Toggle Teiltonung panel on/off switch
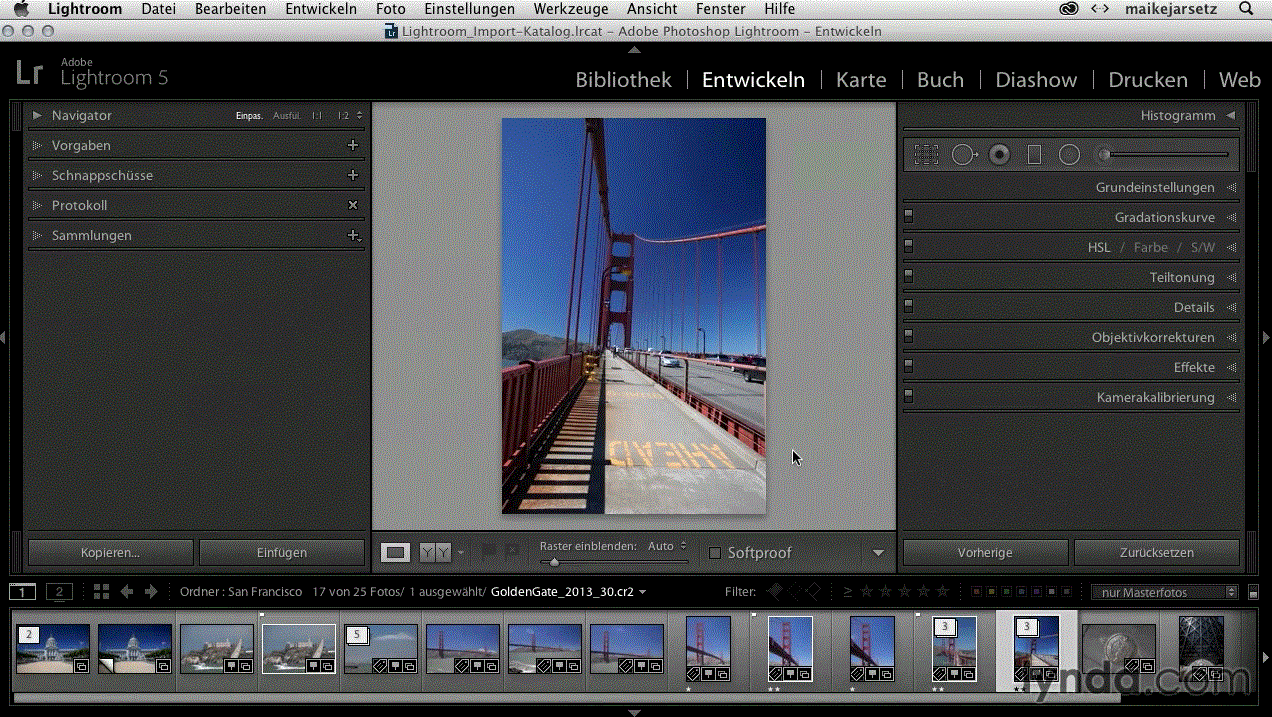The height and width of the screenshot is (717, 1272). click(x=908, y=276)
